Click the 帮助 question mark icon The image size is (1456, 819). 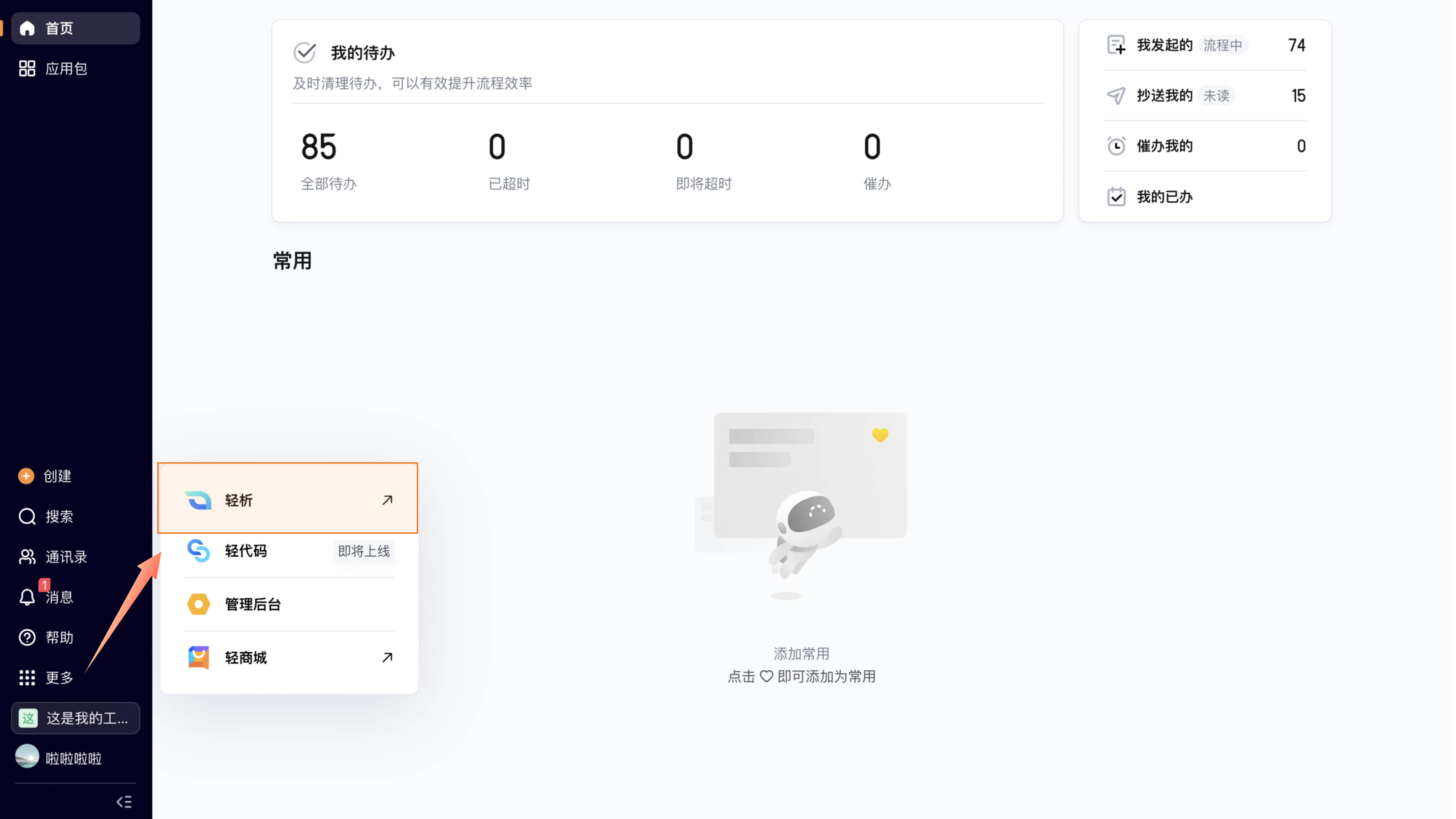click(x=27, y=638)
